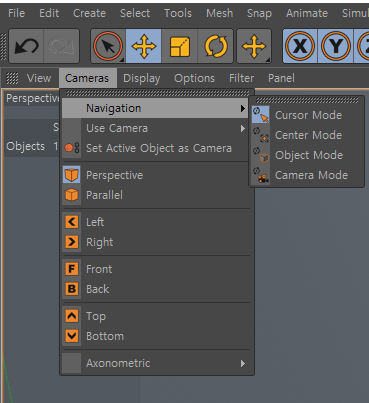The height and width of the screenshot is (403, 369).
Task: Open the Edit menu
Action: [x=49, y=13]
